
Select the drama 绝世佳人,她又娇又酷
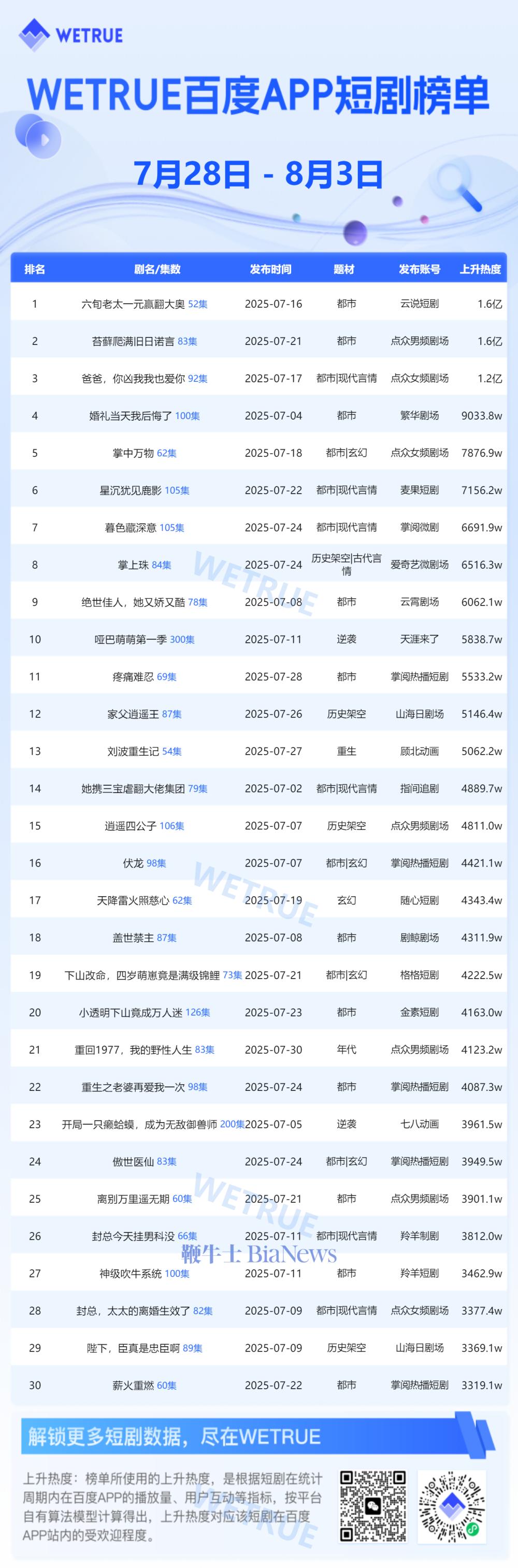pos(133,602)
